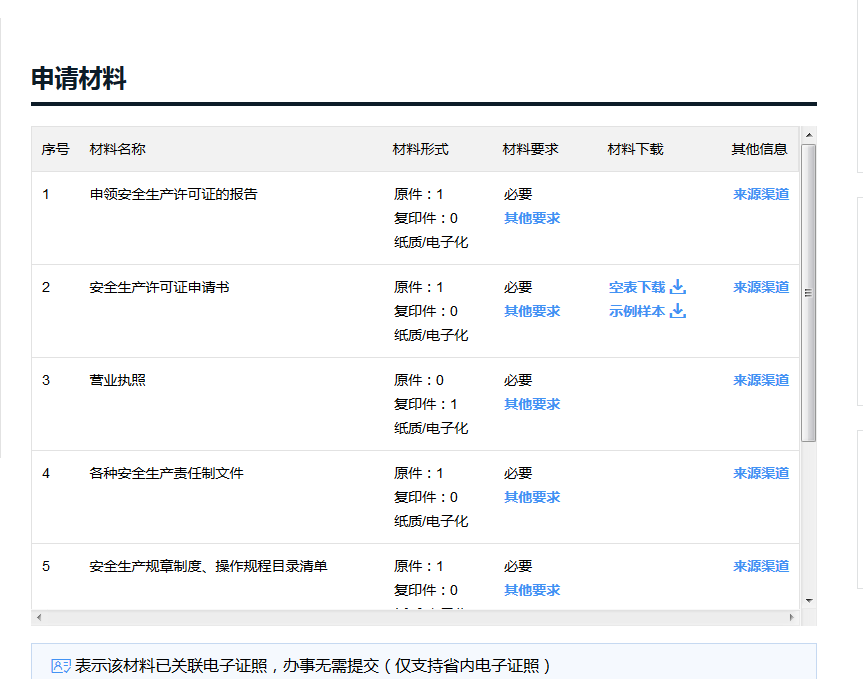863x679 pixels.
Task: Click the horizontal scroll right arrow
Action: [792, 618]
